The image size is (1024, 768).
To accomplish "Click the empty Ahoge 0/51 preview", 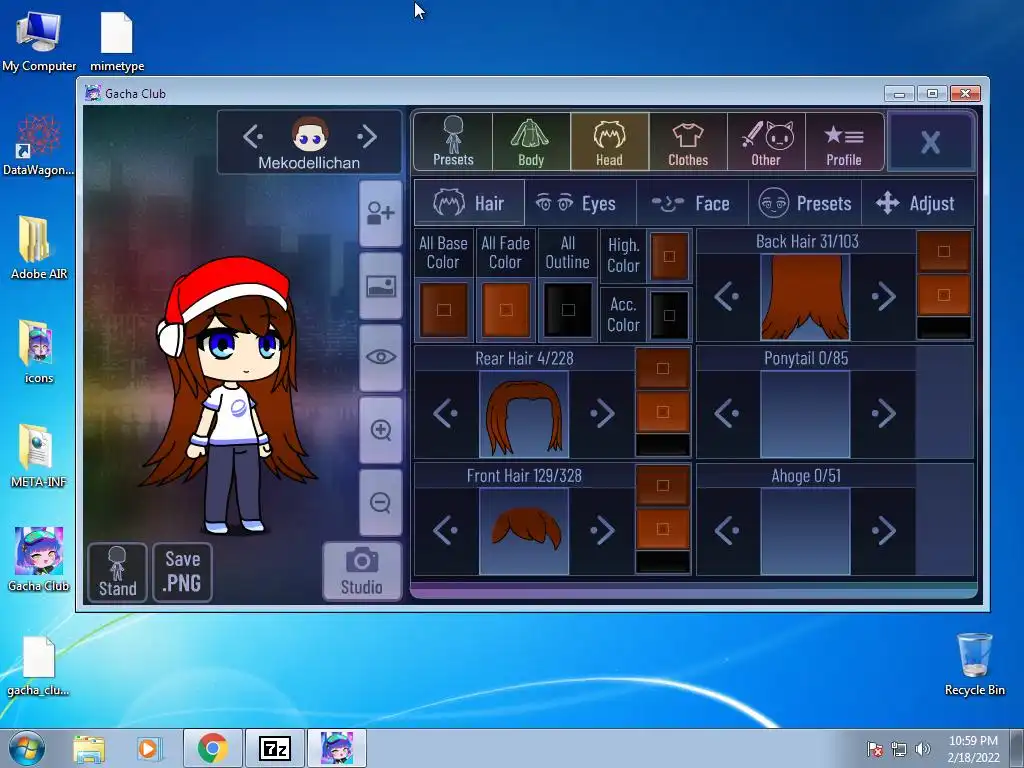I will tap(805, 531).
